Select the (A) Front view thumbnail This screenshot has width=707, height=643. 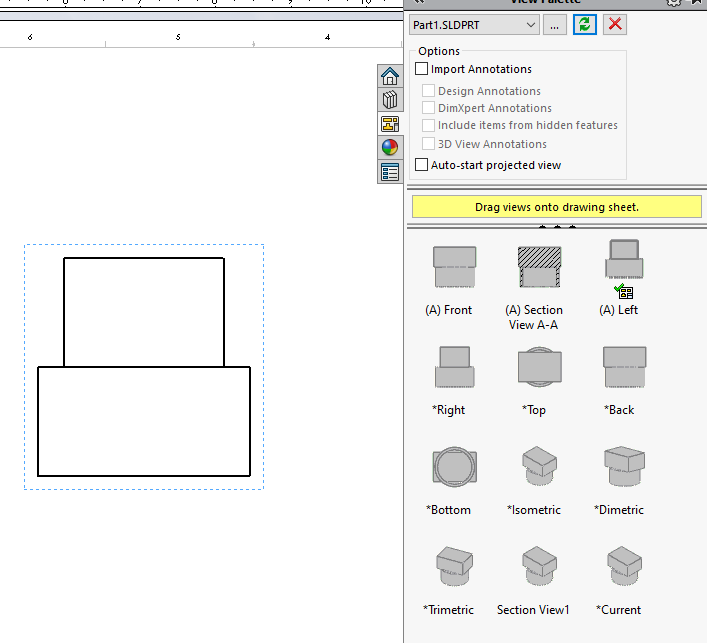[x=448, y=269]
